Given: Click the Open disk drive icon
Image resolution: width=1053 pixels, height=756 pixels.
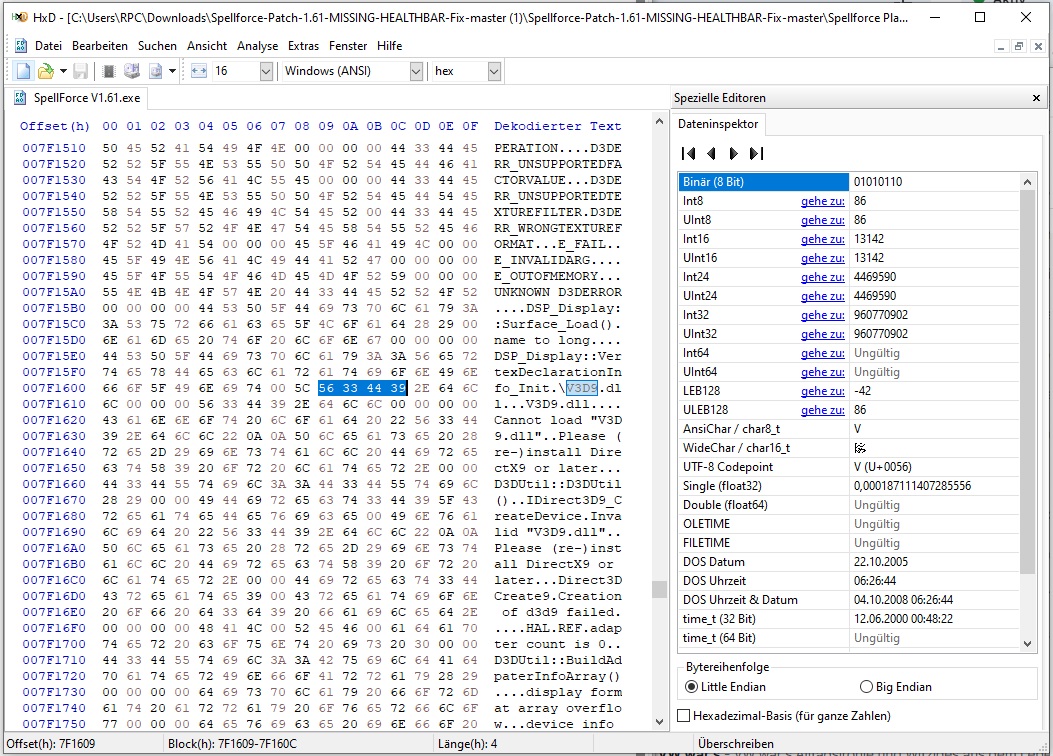Looking at the screenshot, I should point(131,71).
